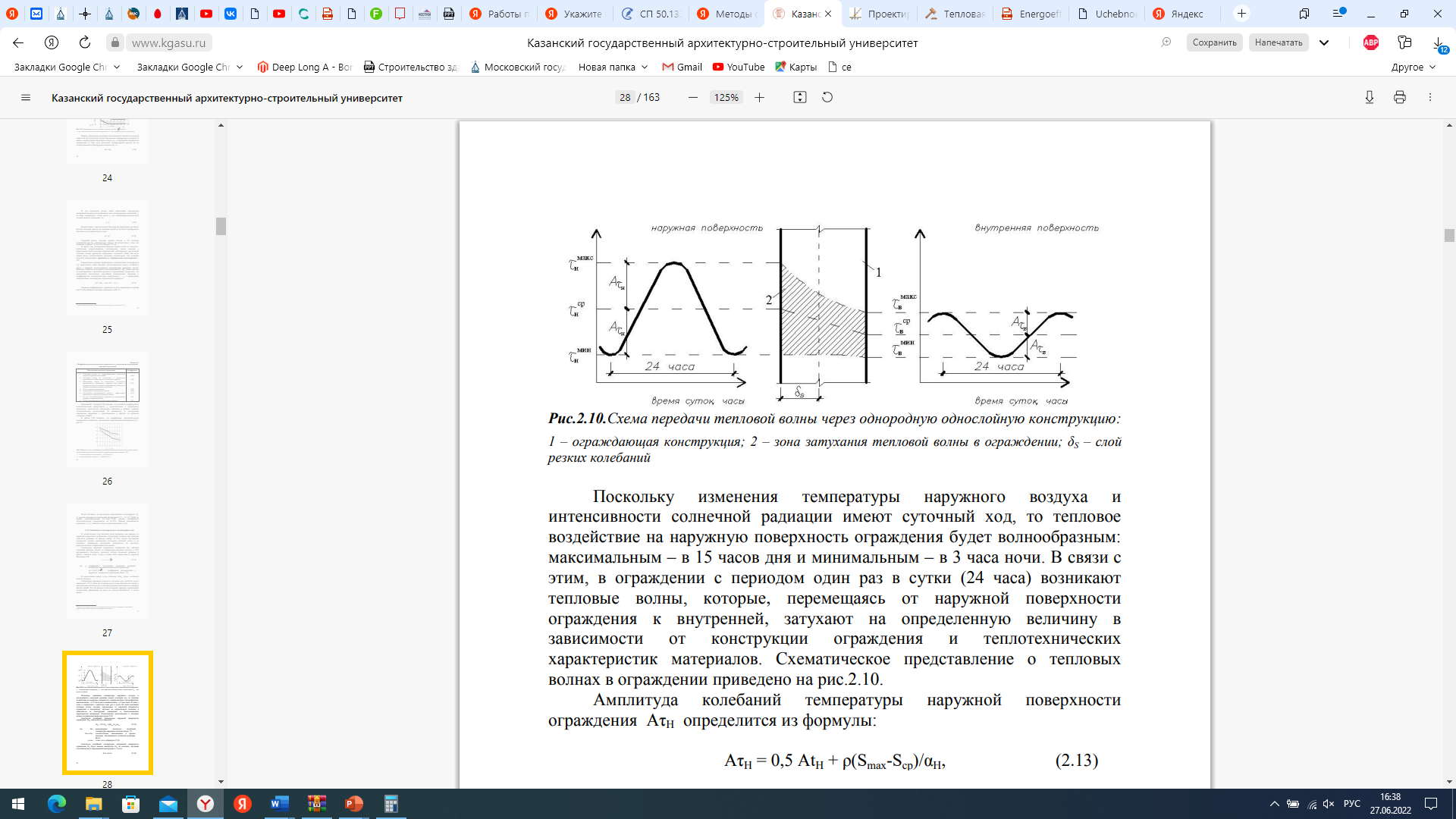Click the 125% zoom level field

coord(726,97)
